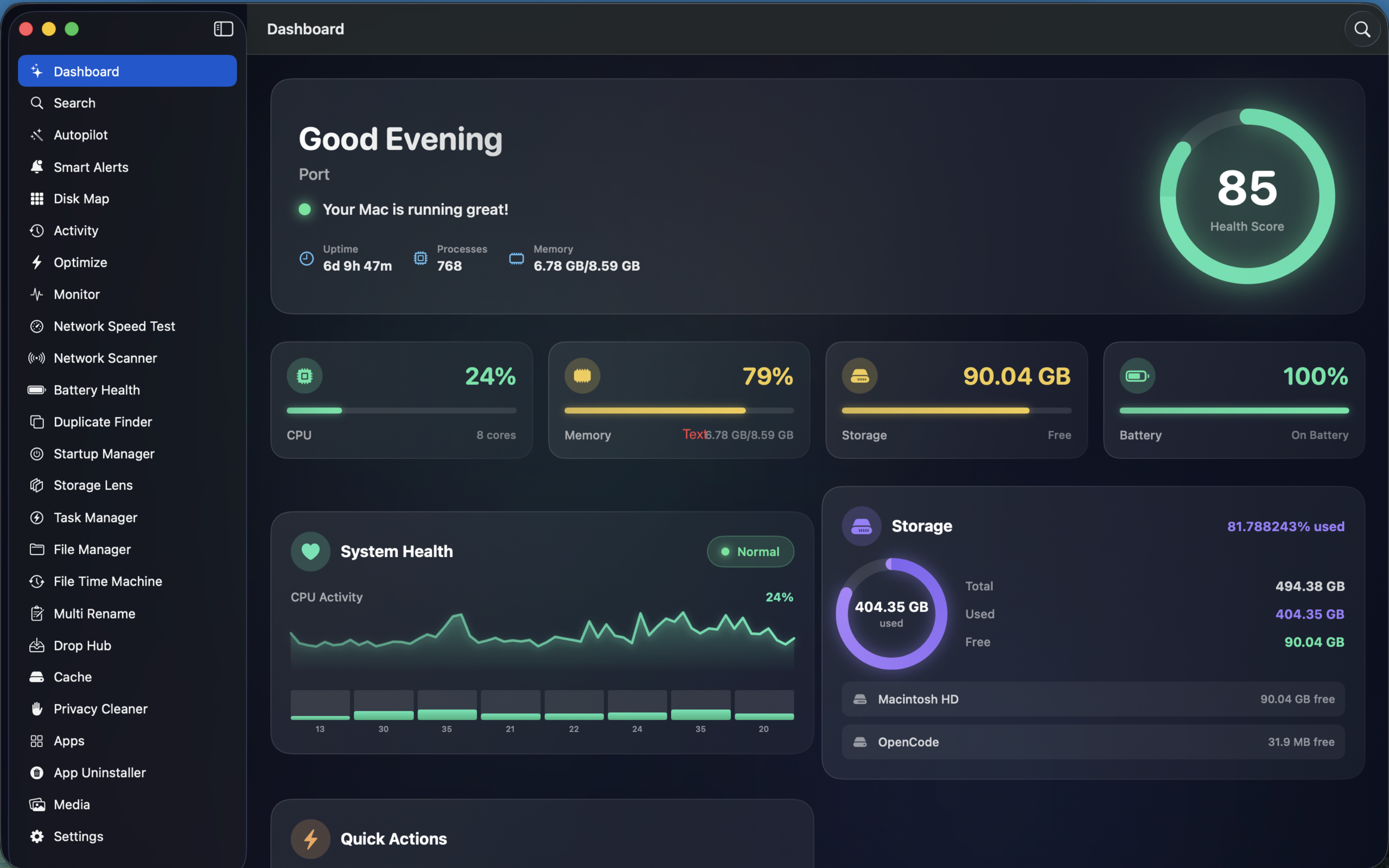Screen dimensions: 1389x868
Task: Open the search magnifier in title bar
Action: [1362, 29]
